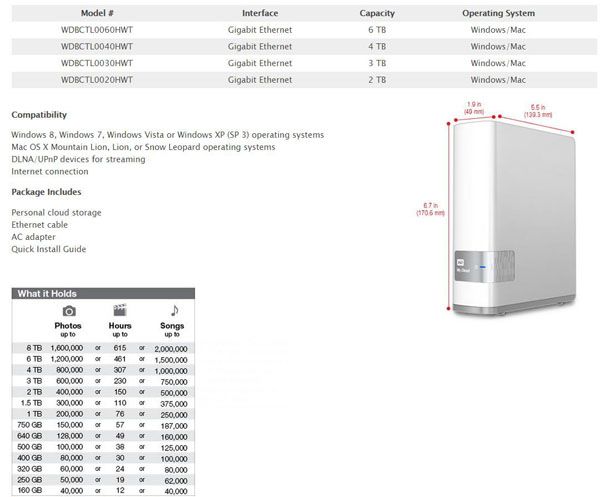
Task: Click Gigabit Ethernet in the WDBCTL0020HWT row
Action: click(x=260, y=80)
